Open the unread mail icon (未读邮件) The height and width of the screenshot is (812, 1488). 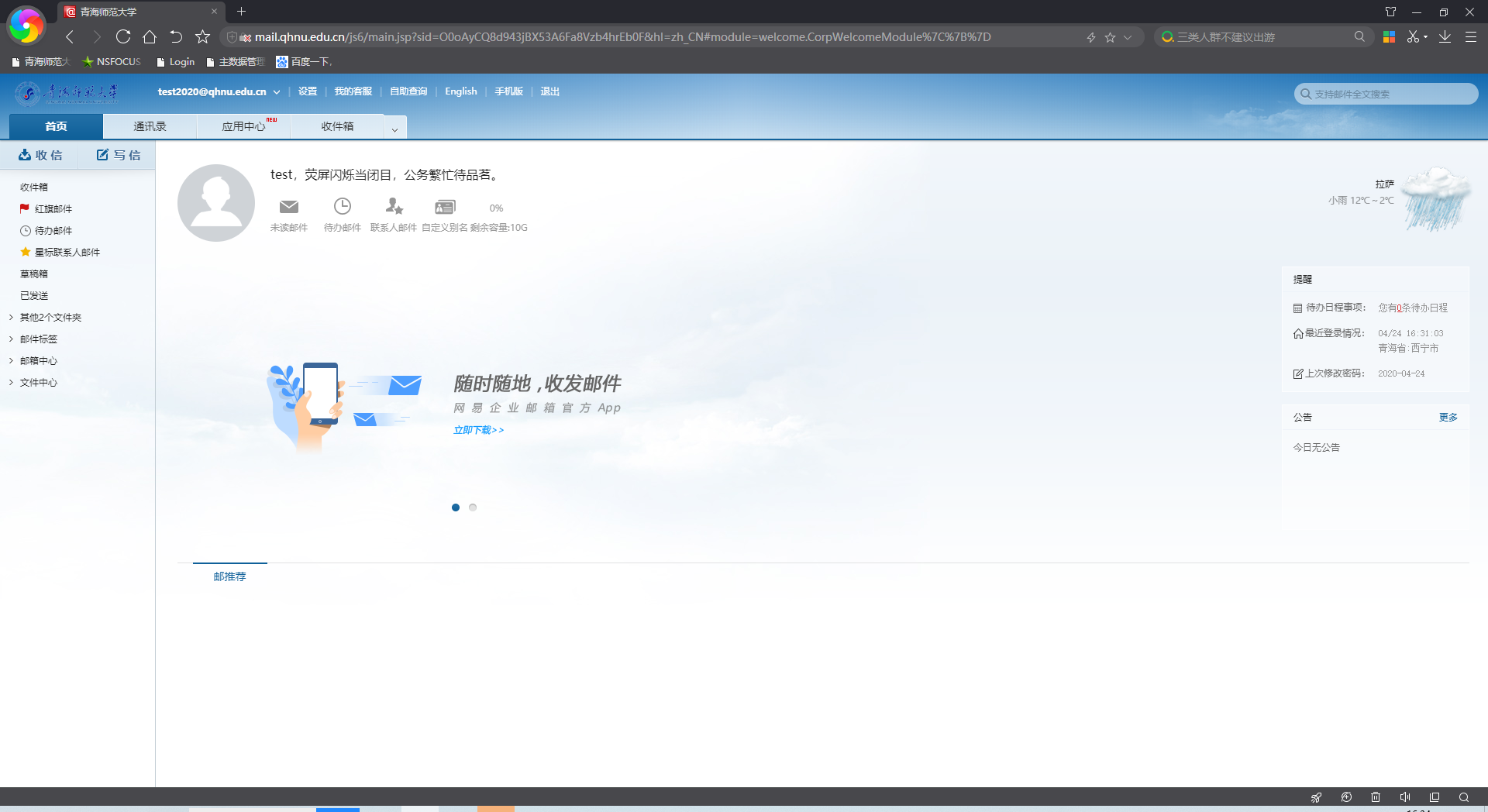(289, 207)
